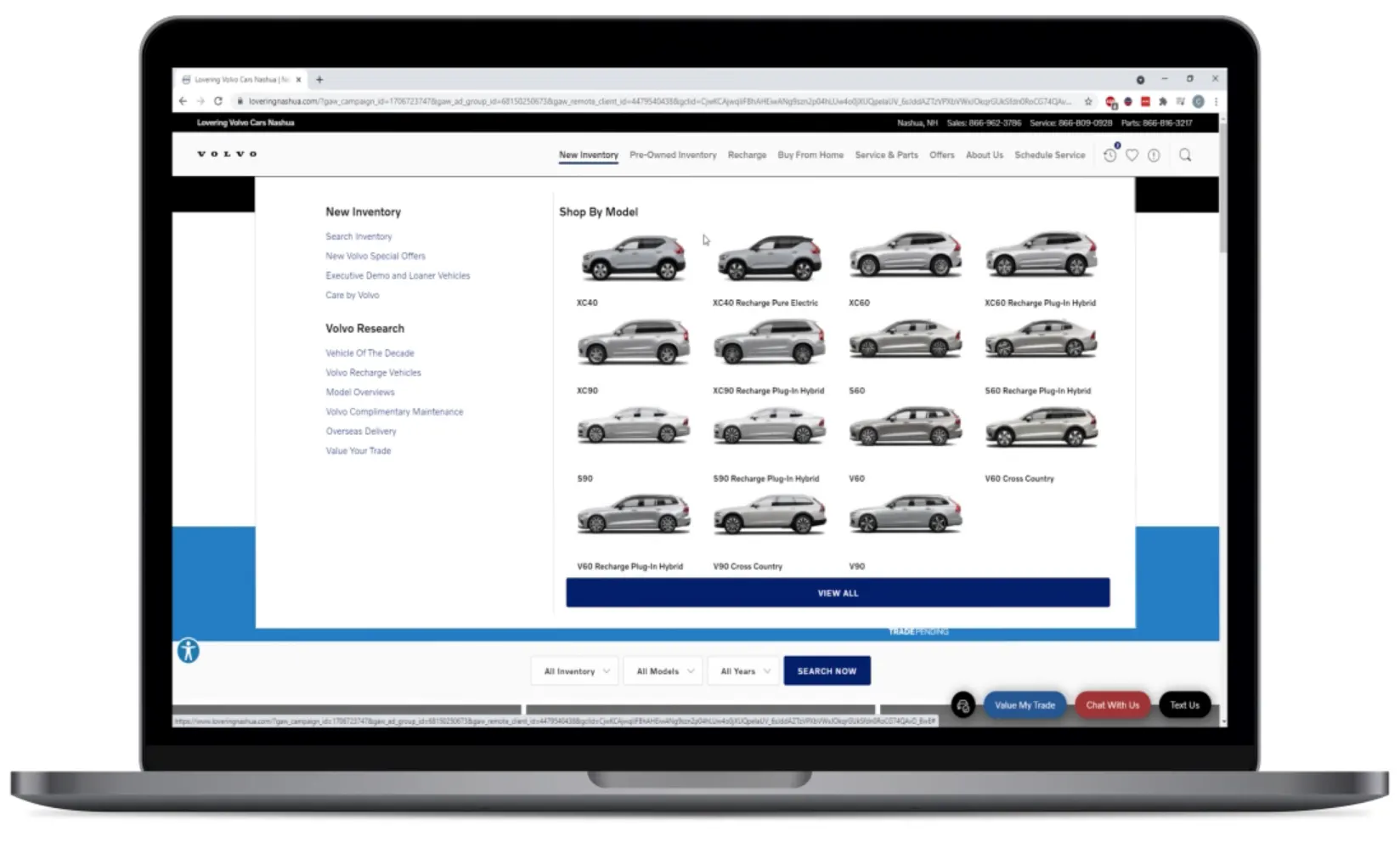Screen dimensions: 1400x842
Task: Click the Model Overviews link
Action: point(360,392)
